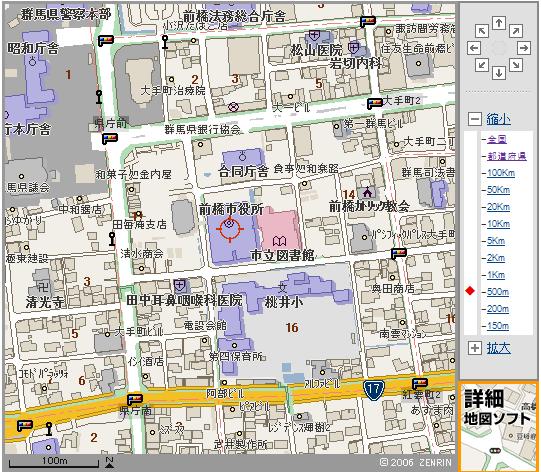541x472 pixels.
Task: Click the 食事処和楽路 label
Action: 306,168
